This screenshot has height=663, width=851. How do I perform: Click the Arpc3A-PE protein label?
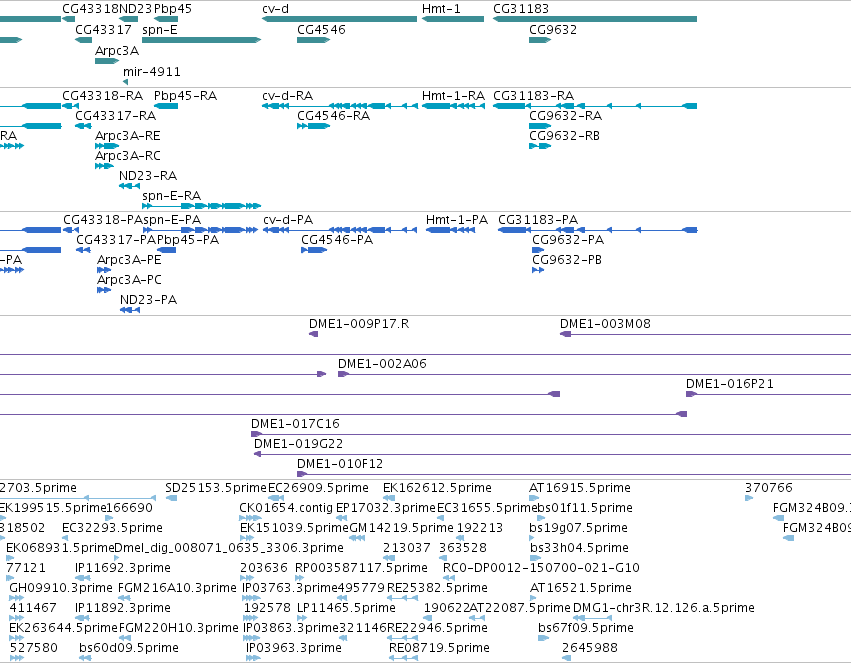point(129,260)
